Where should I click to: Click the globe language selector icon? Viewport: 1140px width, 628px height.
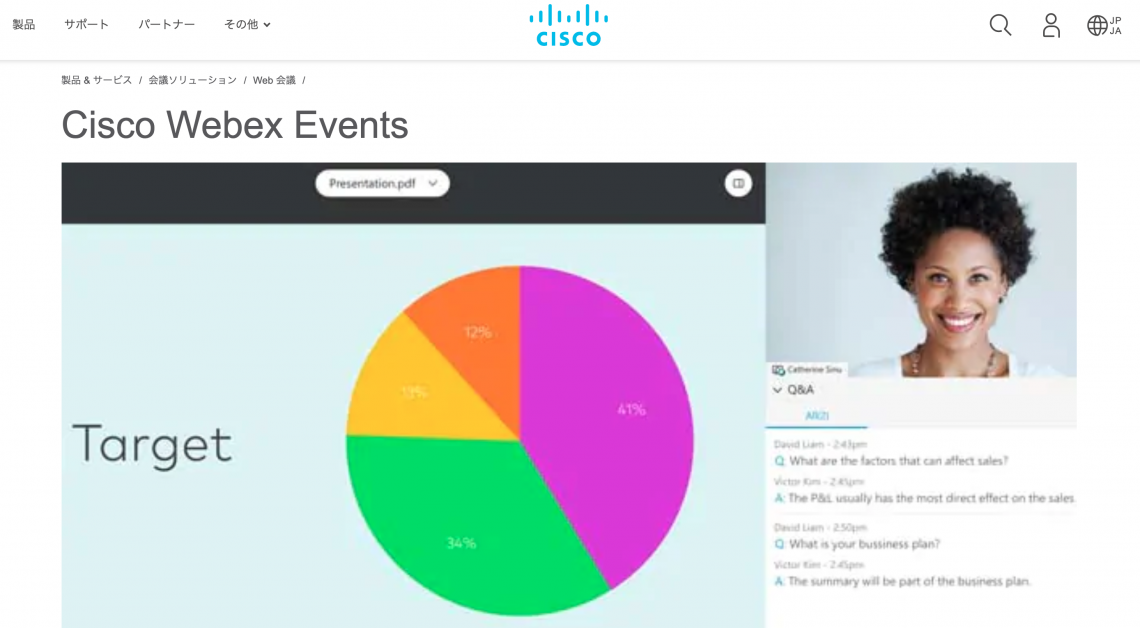pyautogui.click(x=1097, y=25)
